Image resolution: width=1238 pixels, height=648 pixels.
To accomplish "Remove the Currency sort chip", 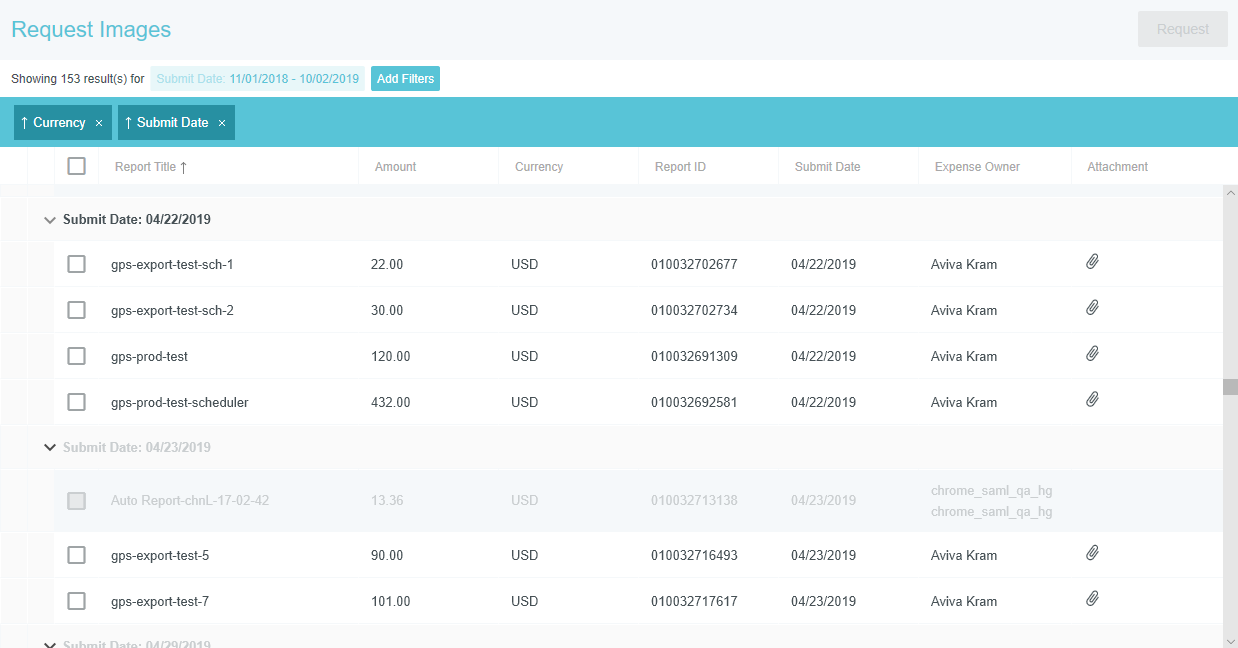I will click(99, 123).
